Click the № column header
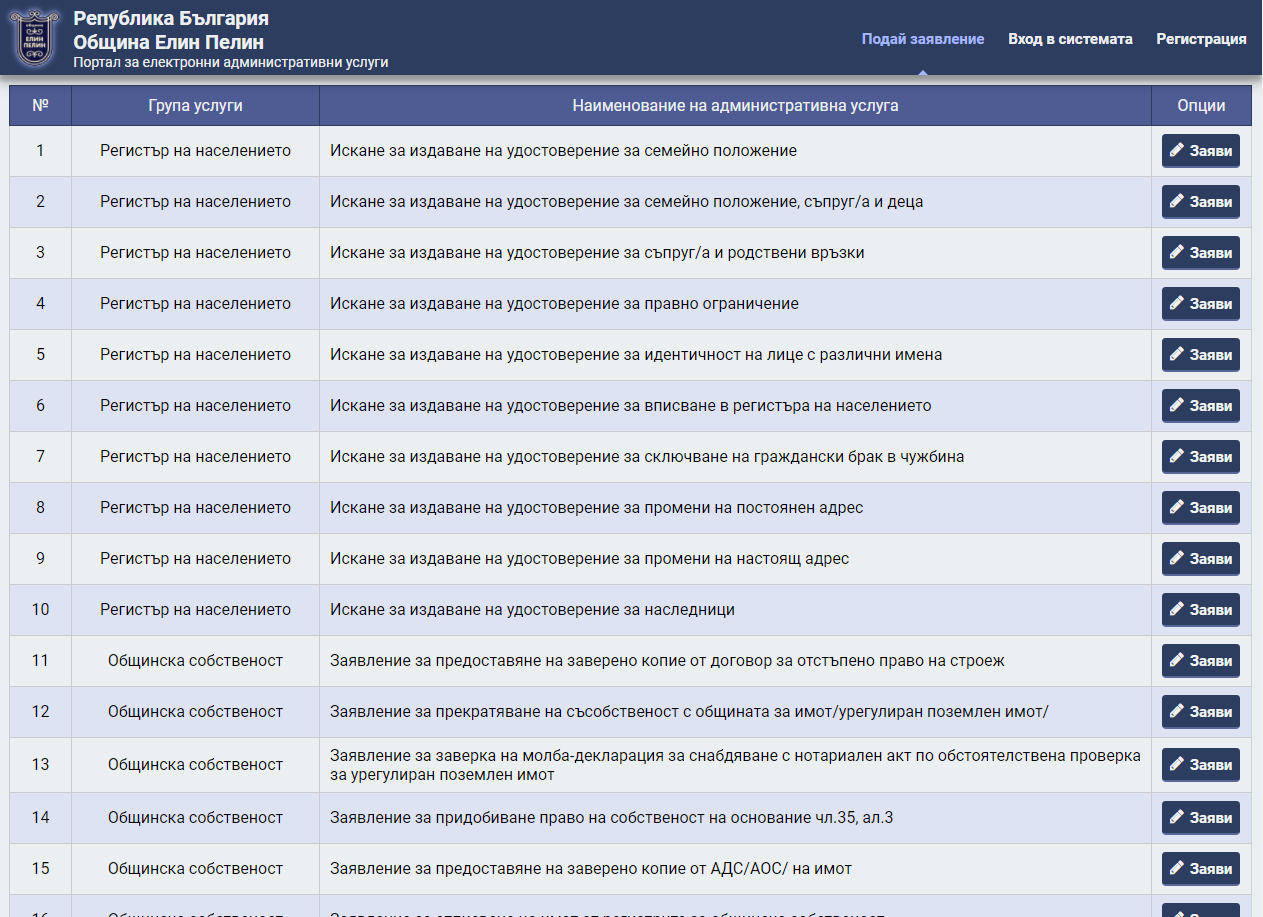 (40, 105)
